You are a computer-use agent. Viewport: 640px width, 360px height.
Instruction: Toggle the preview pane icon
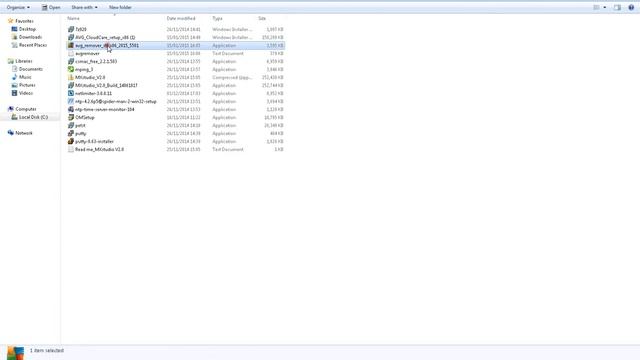click(x=617, y=7)
